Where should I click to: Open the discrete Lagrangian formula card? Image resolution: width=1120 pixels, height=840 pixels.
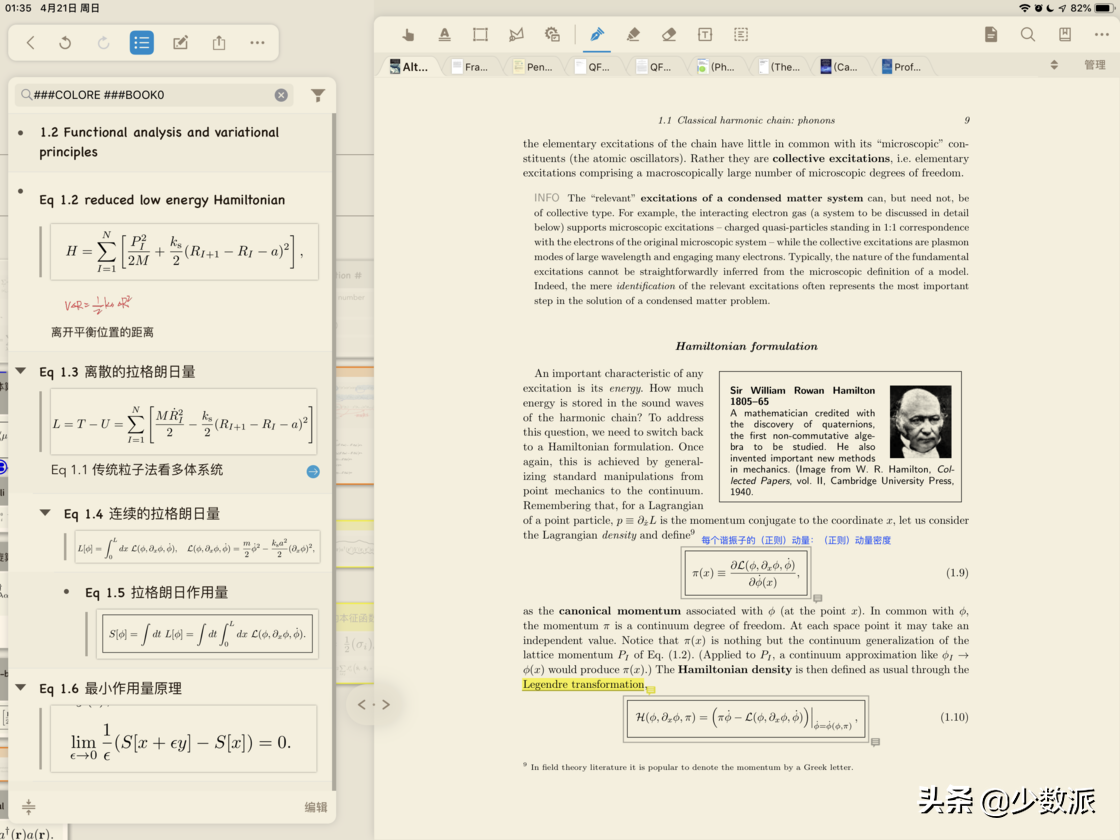[x=183, y=421]
